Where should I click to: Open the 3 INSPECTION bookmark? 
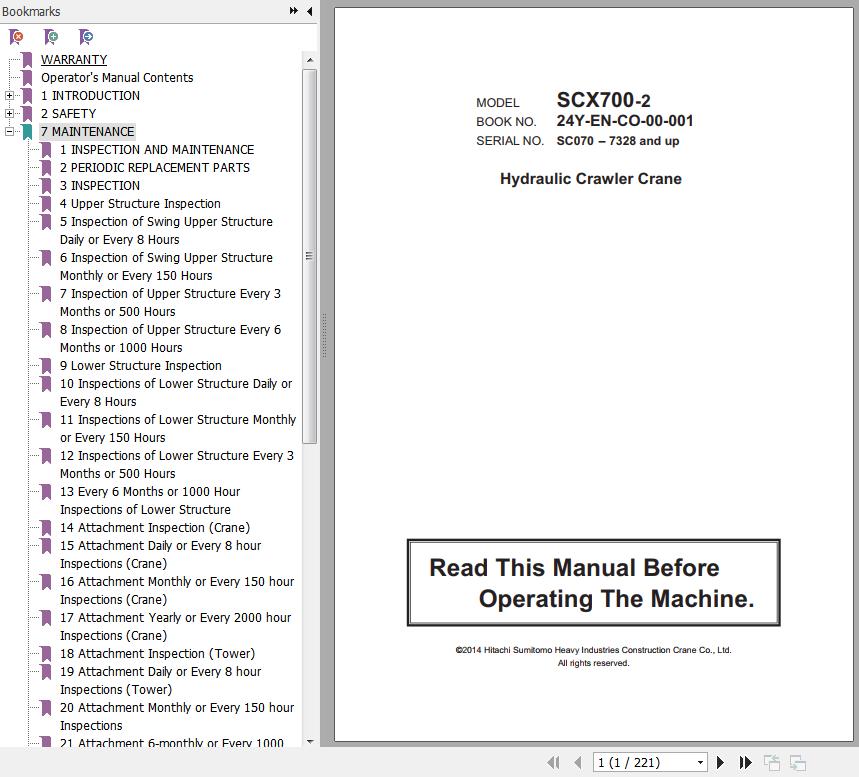(x=100, y=186)
